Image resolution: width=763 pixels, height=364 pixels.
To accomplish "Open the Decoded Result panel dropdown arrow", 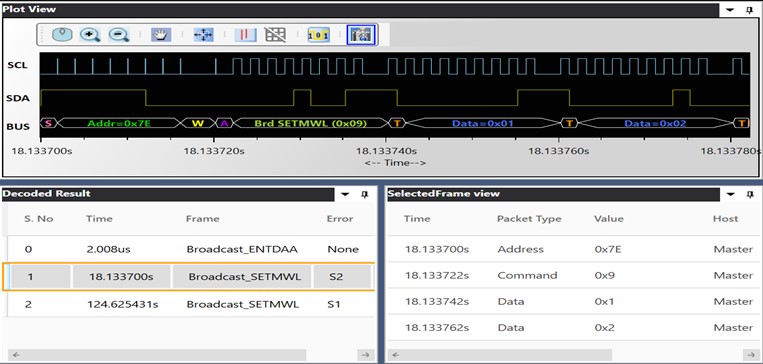I will coord(345,194).
